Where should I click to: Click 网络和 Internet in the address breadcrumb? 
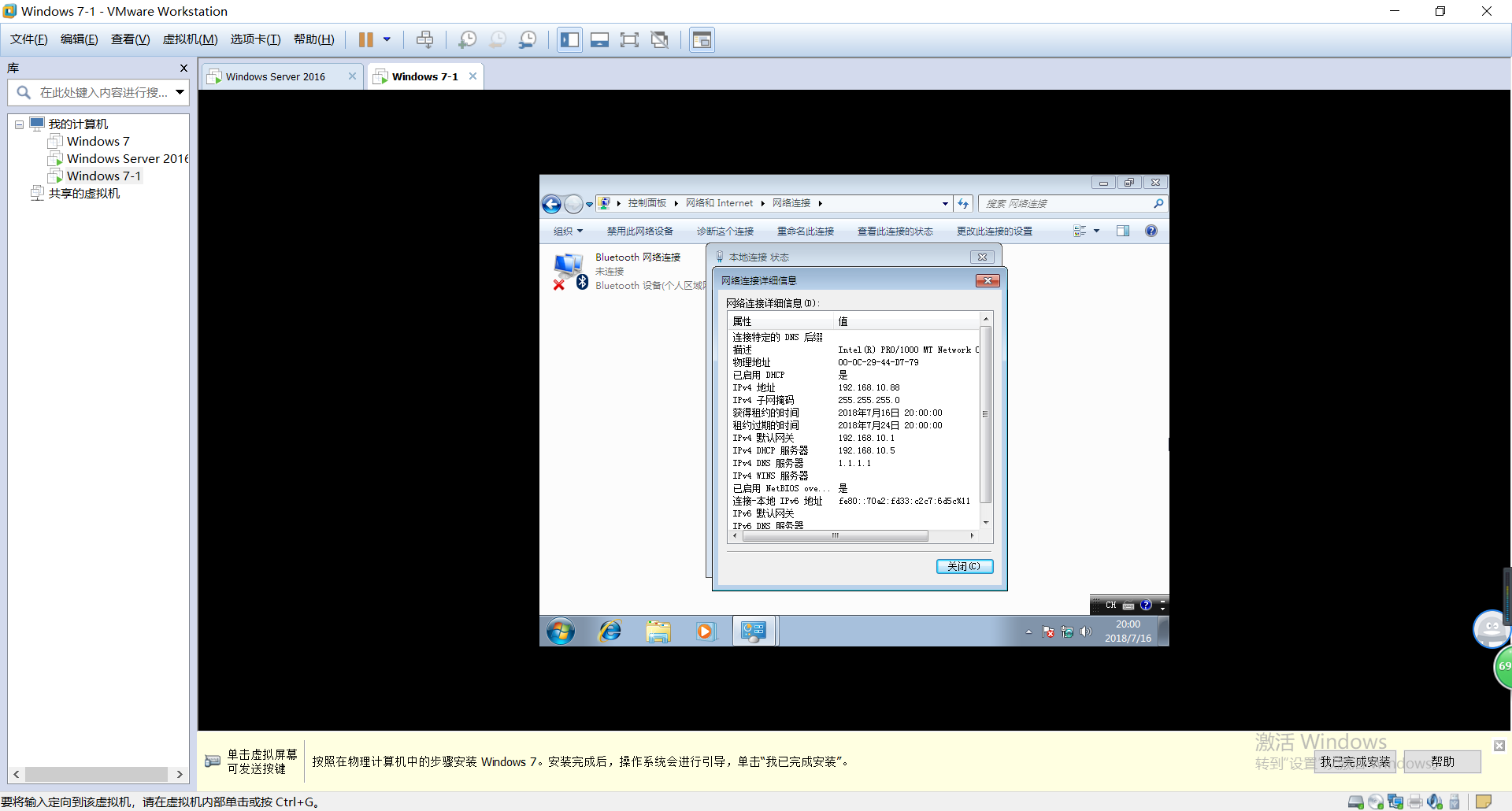[x=719, y=203]
